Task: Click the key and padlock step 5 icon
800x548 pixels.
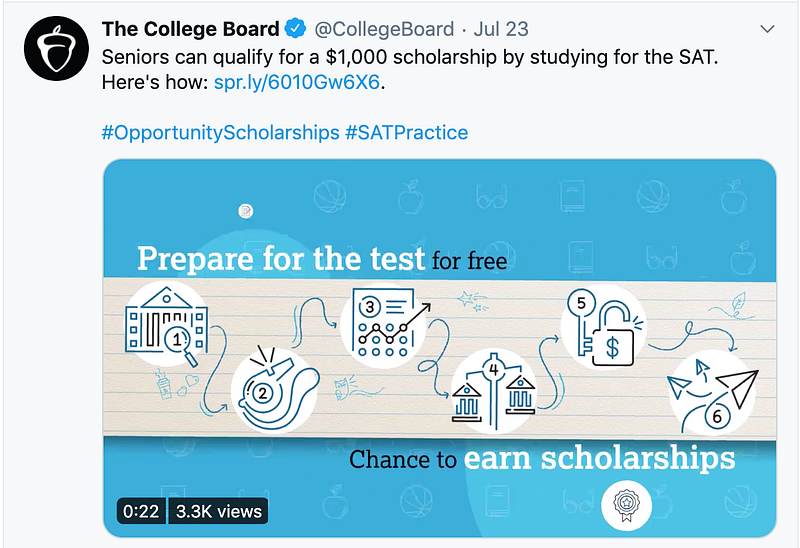Action: [604, 326]
